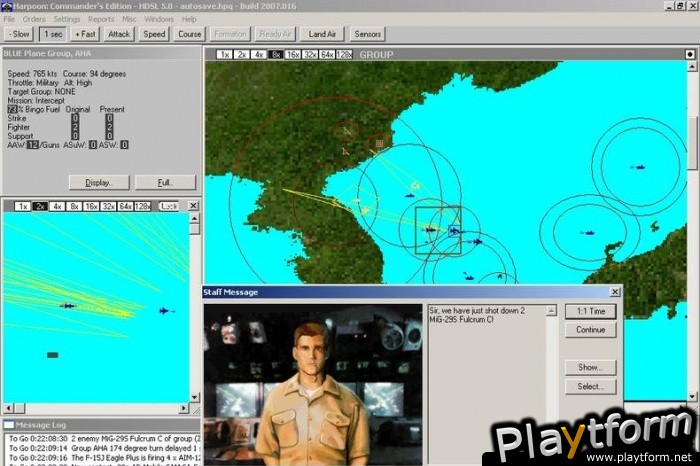Click the blue vessel below the yellow triangle contact

click(x=410, y=196)
